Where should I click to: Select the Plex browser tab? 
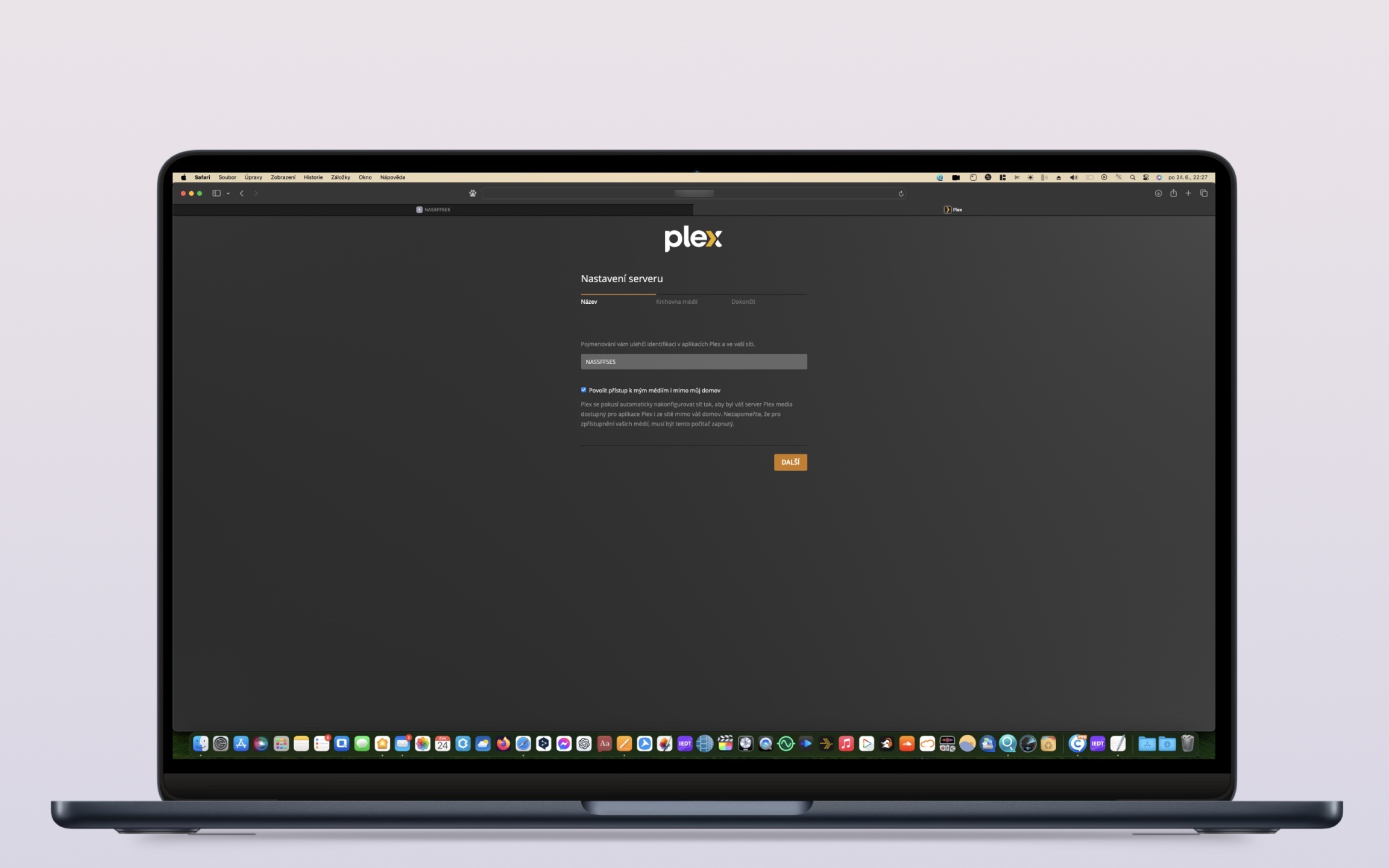[953, 210]
